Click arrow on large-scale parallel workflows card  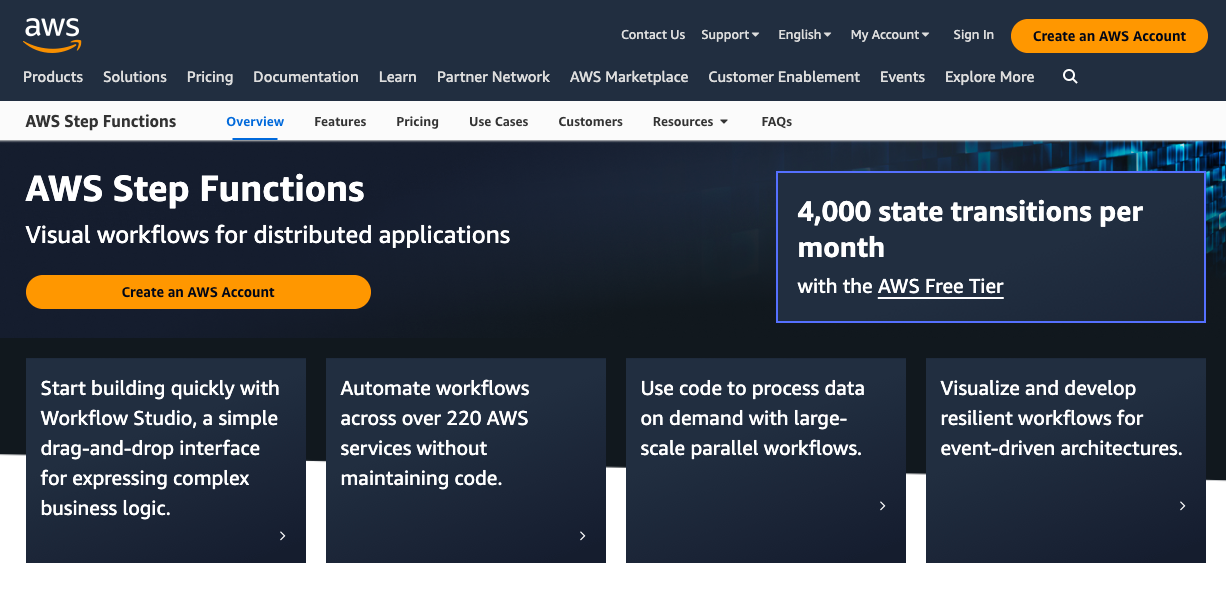(x=883, y=506)
